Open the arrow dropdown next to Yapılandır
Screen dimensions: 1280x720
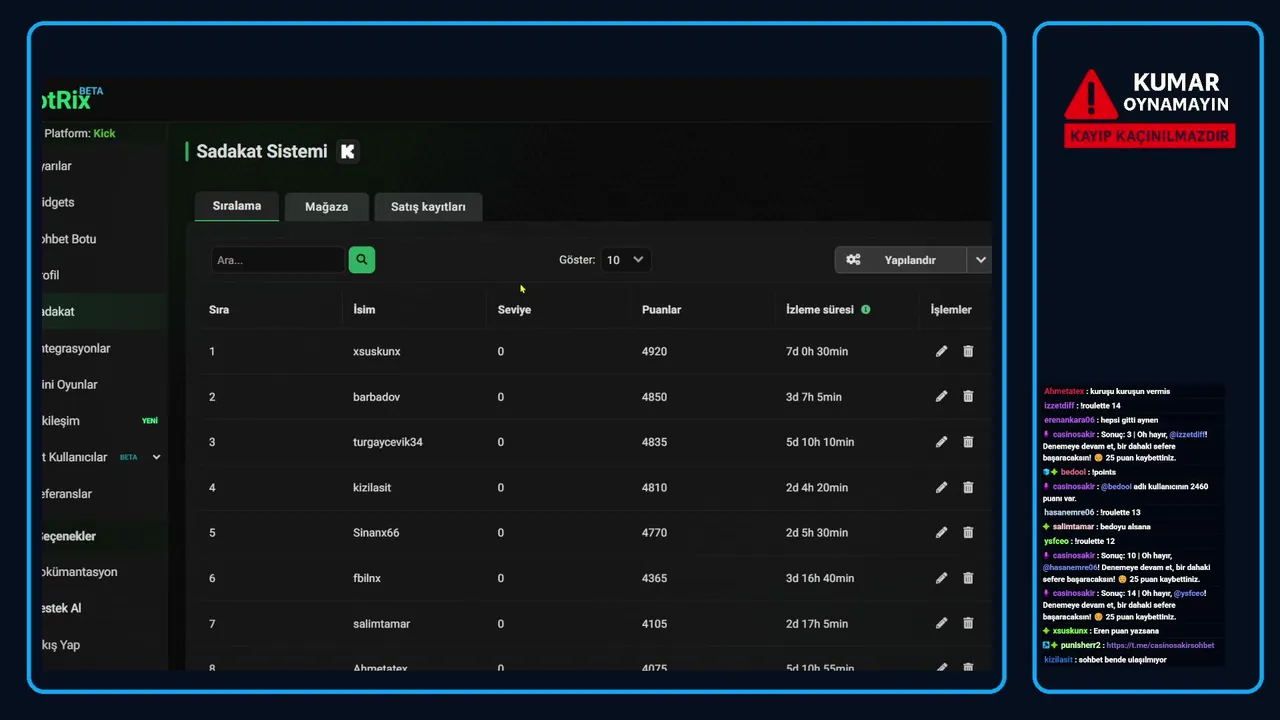click(980, 260)
